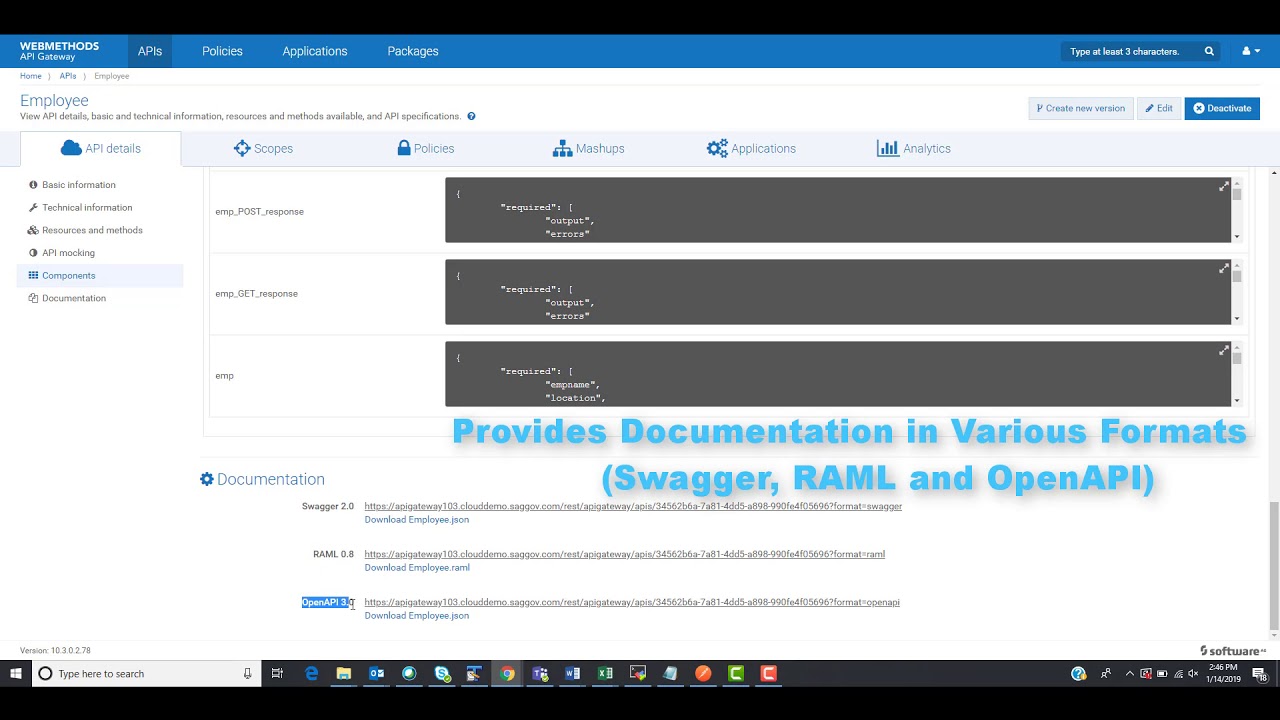
Task: Select Components in sidebar
Action: click(100, 275)
